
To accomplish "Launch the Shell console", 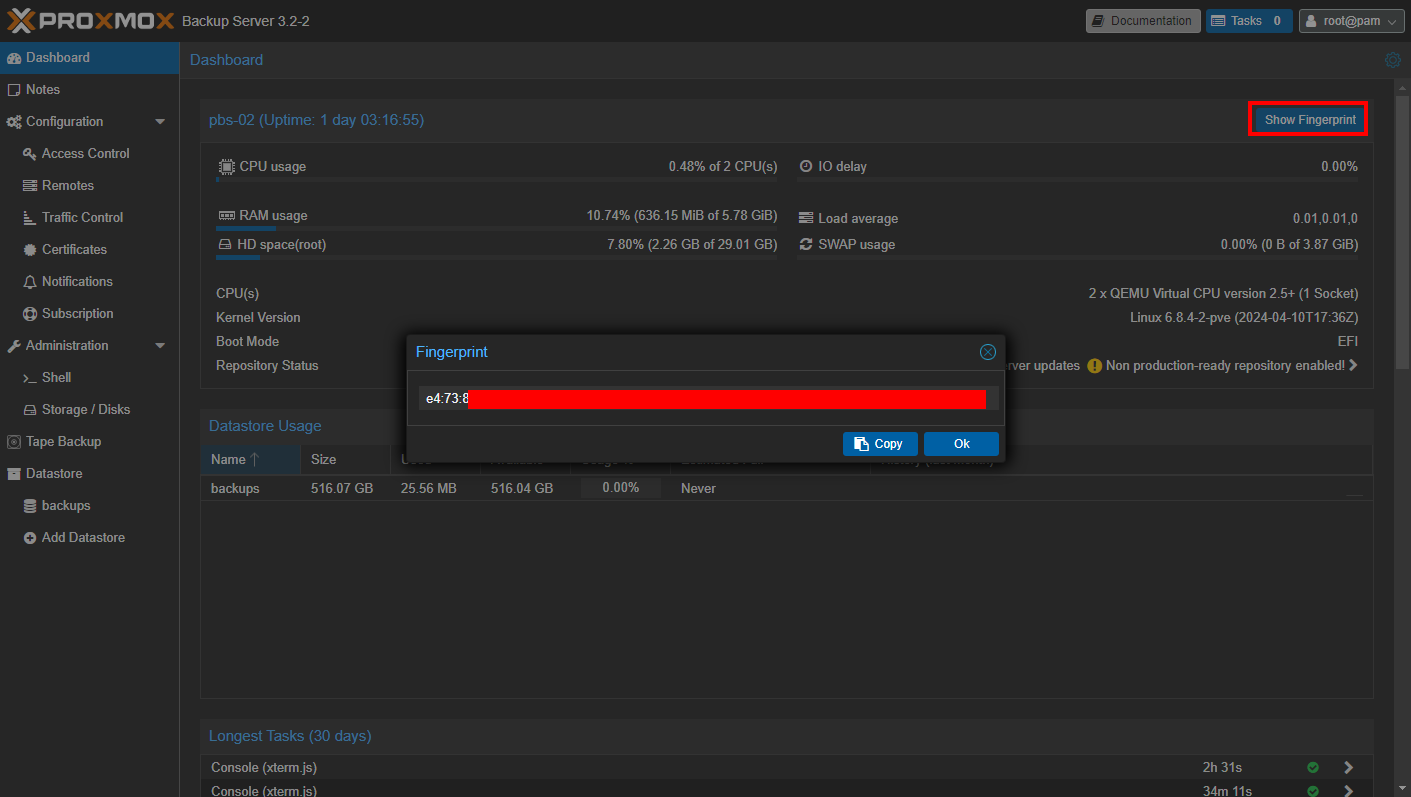I will tap(89, 378).
